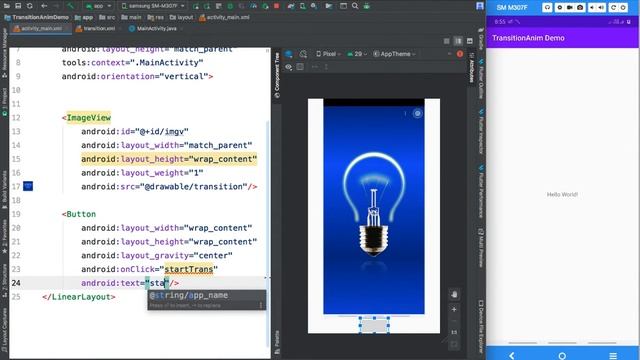Open the Gradle tool window tab
Image resolution: width=640 pixels, height=360 pixels.
click(x=481, y=40)
